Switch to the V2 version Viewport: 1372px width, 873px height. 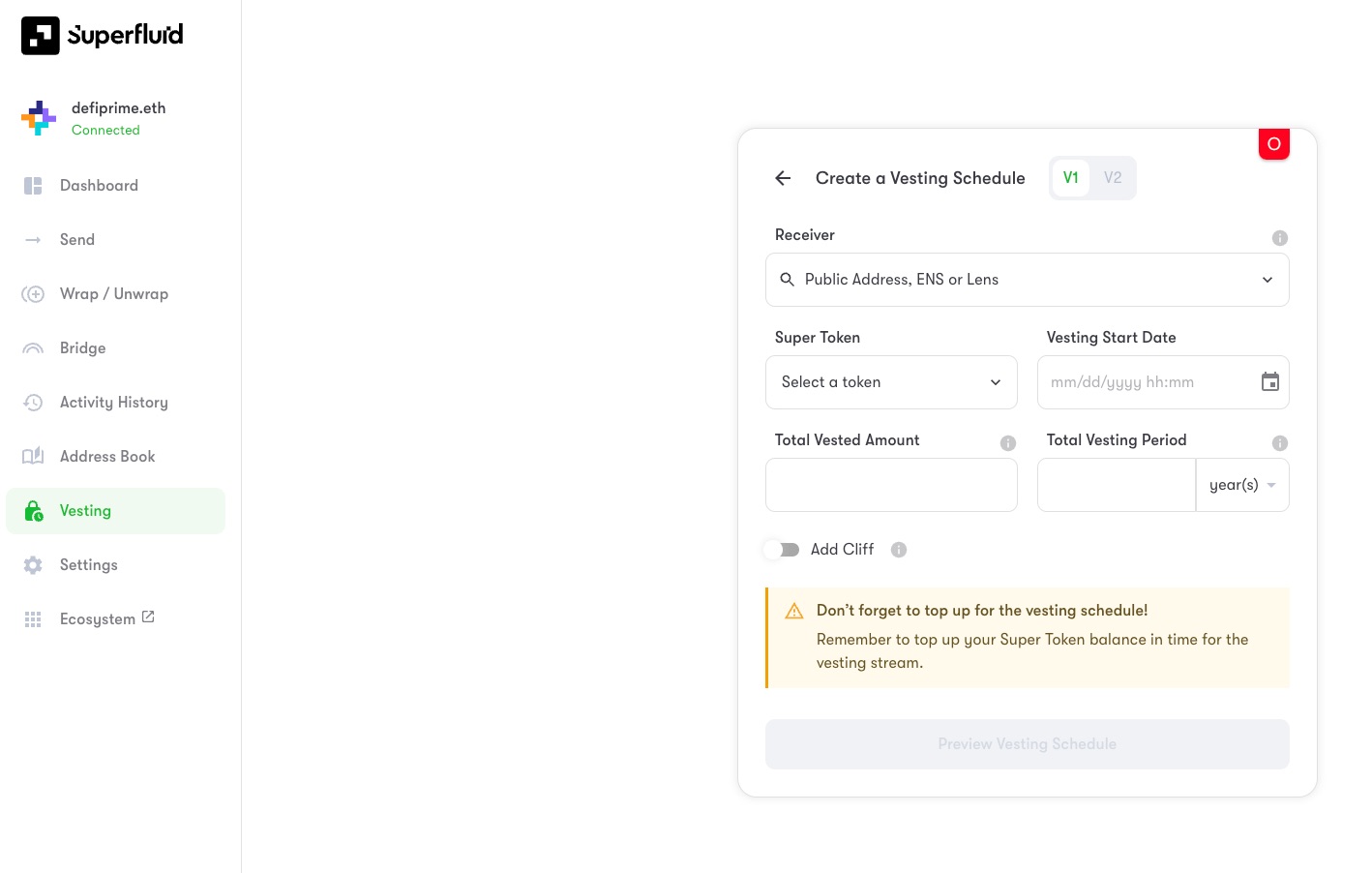click(1113, 178)
